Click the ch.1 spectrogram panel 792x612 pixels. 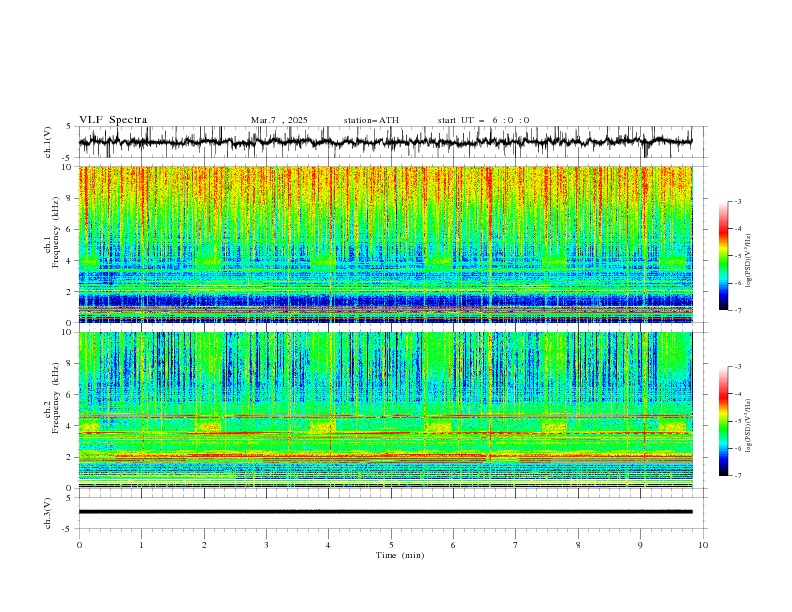click(385, 244)
